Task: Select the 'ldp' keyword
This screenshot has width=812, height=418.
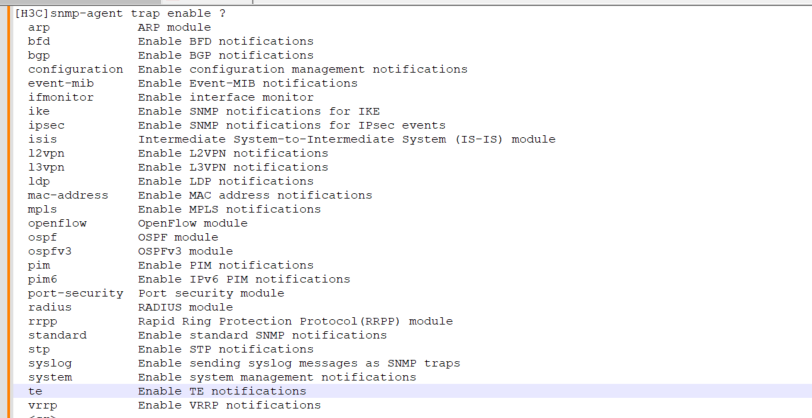Action: (x=39, y=181)
